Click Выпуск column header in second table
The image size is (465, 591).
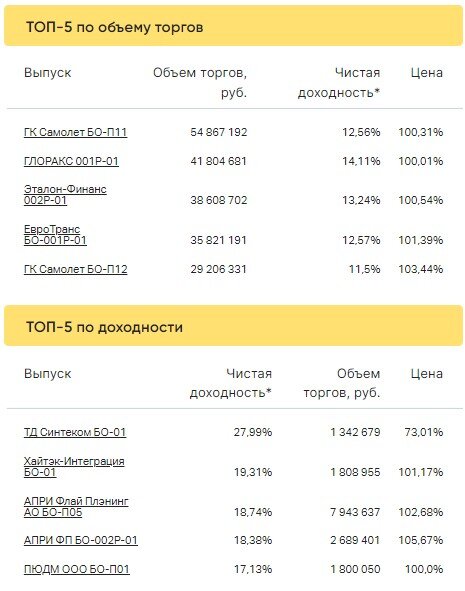47,374
